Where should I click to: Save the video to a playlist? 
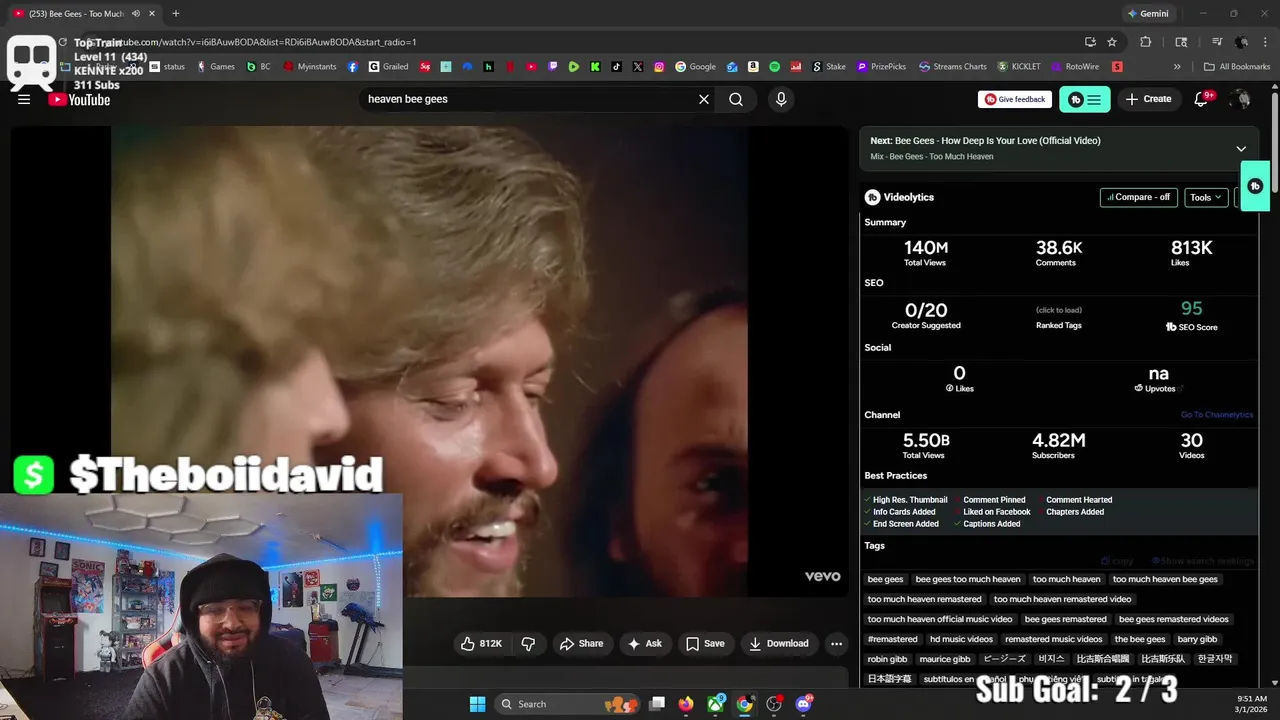tap(705, 643)
